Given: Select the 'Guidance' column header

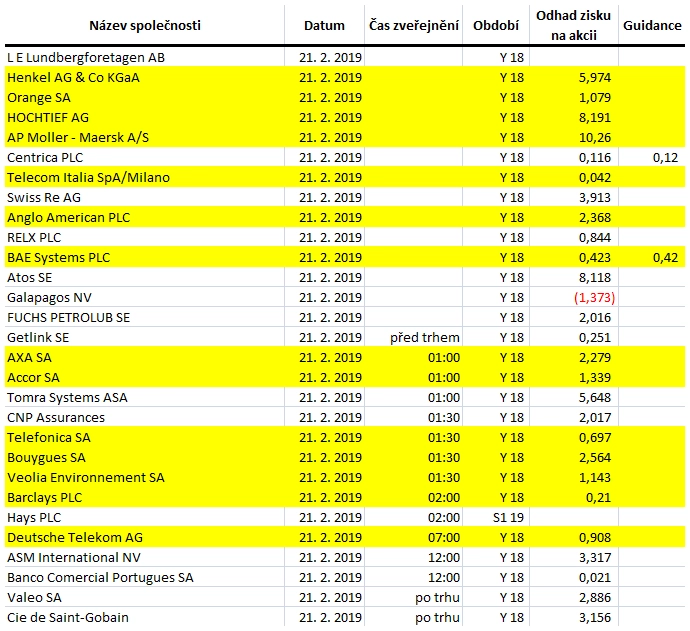Looking at the screenshot, I should (x=652, y=26).
